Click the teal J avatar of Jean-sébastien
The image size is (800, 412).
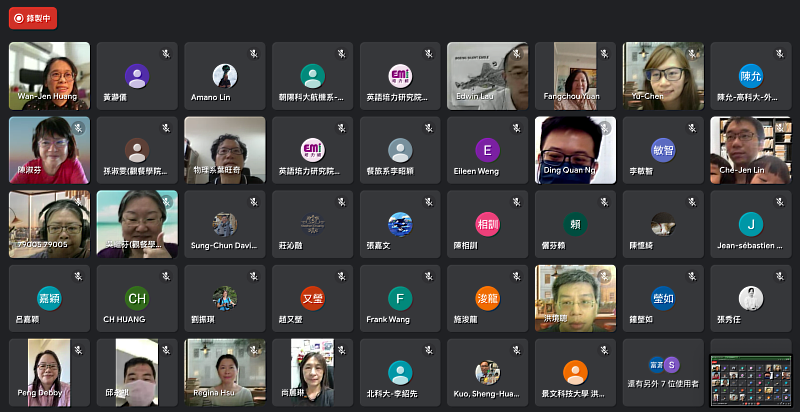click(751, 224)
